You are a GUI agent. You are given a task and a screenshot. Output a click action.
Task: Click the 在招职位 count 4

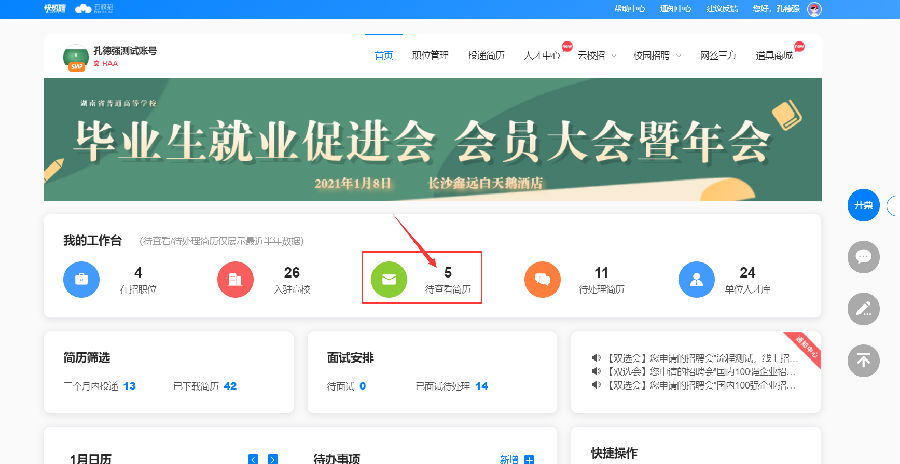click(x=138, y=272)
